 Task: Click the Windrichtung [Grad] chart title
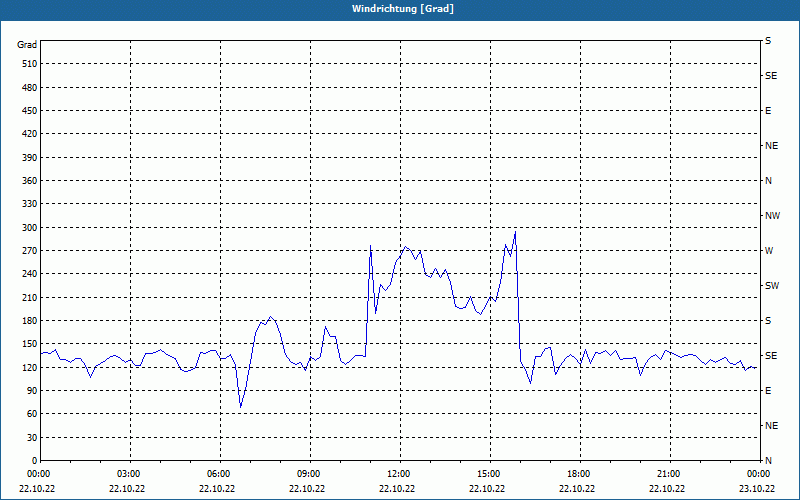pyautogui.click(x=403, y=9)
